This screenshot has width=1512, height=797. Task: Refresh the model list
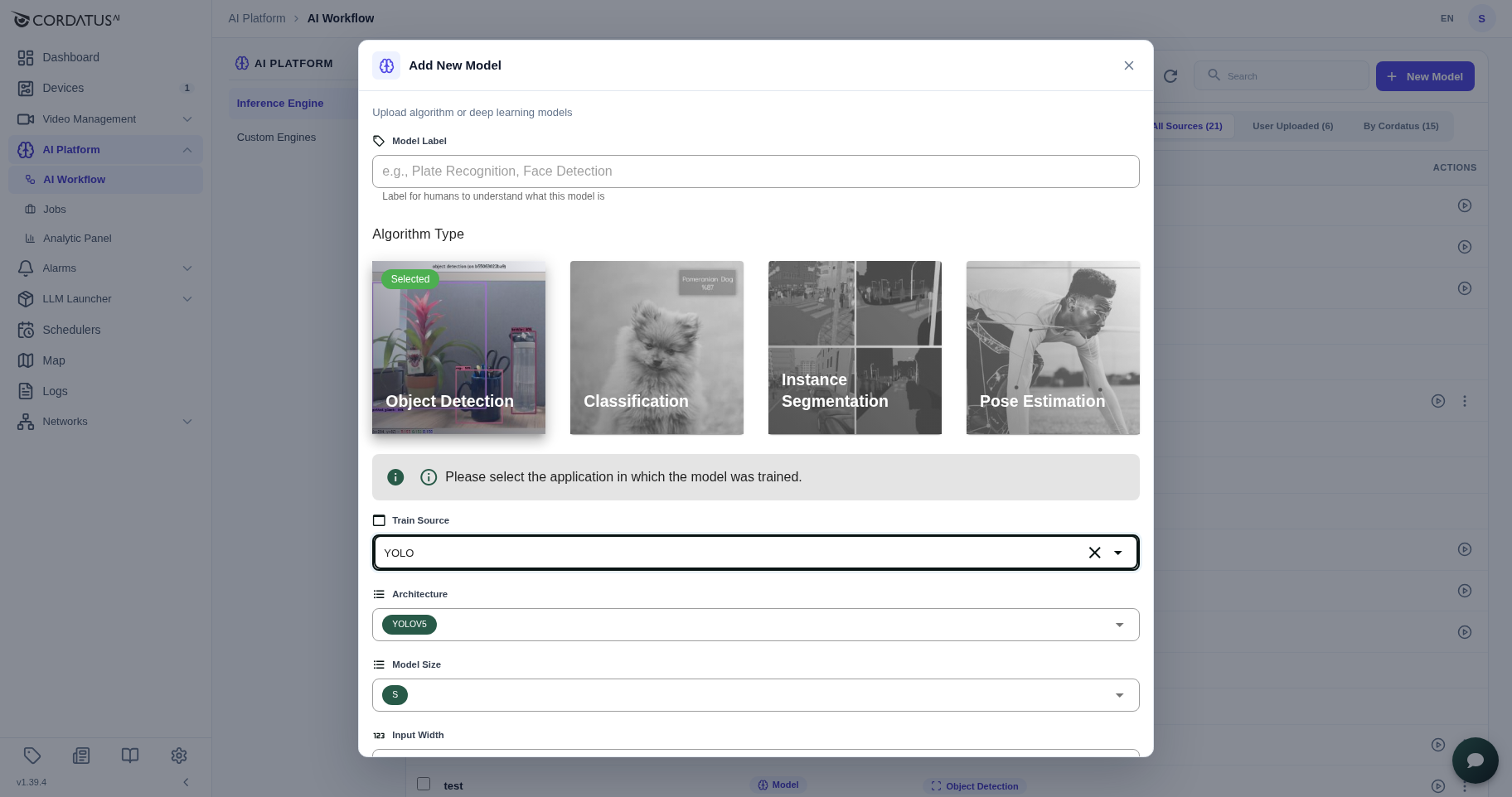[1170, 76]
